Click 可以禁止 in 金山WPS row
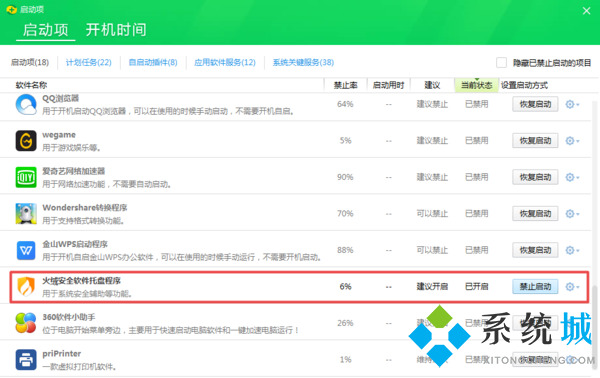The image size is (600, 378). 432,250
